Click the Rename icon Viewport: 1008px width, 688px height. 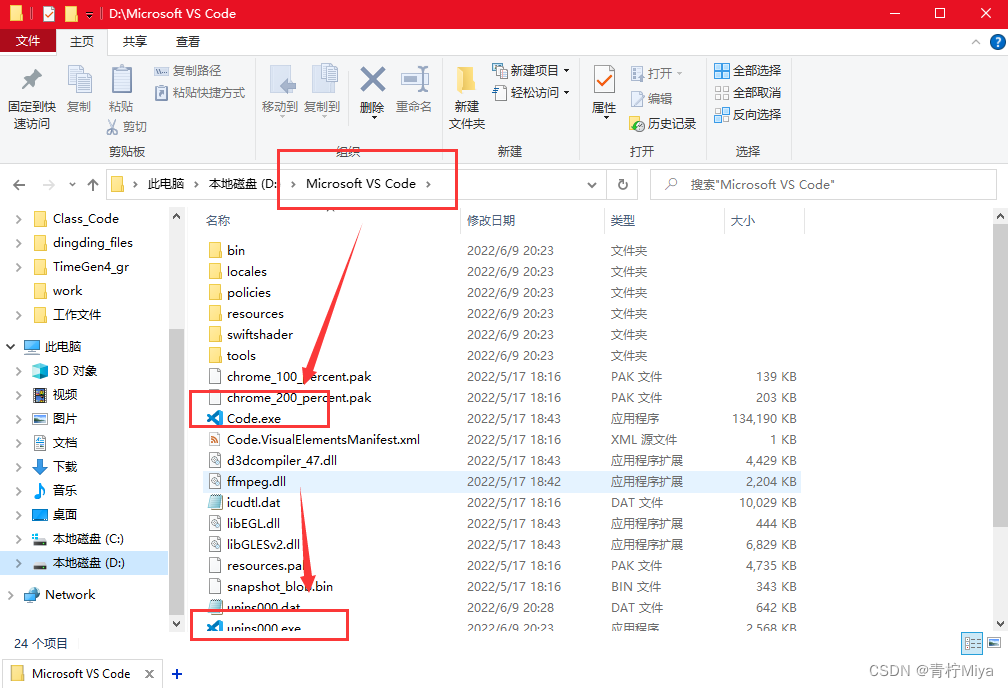coord(415,80)
